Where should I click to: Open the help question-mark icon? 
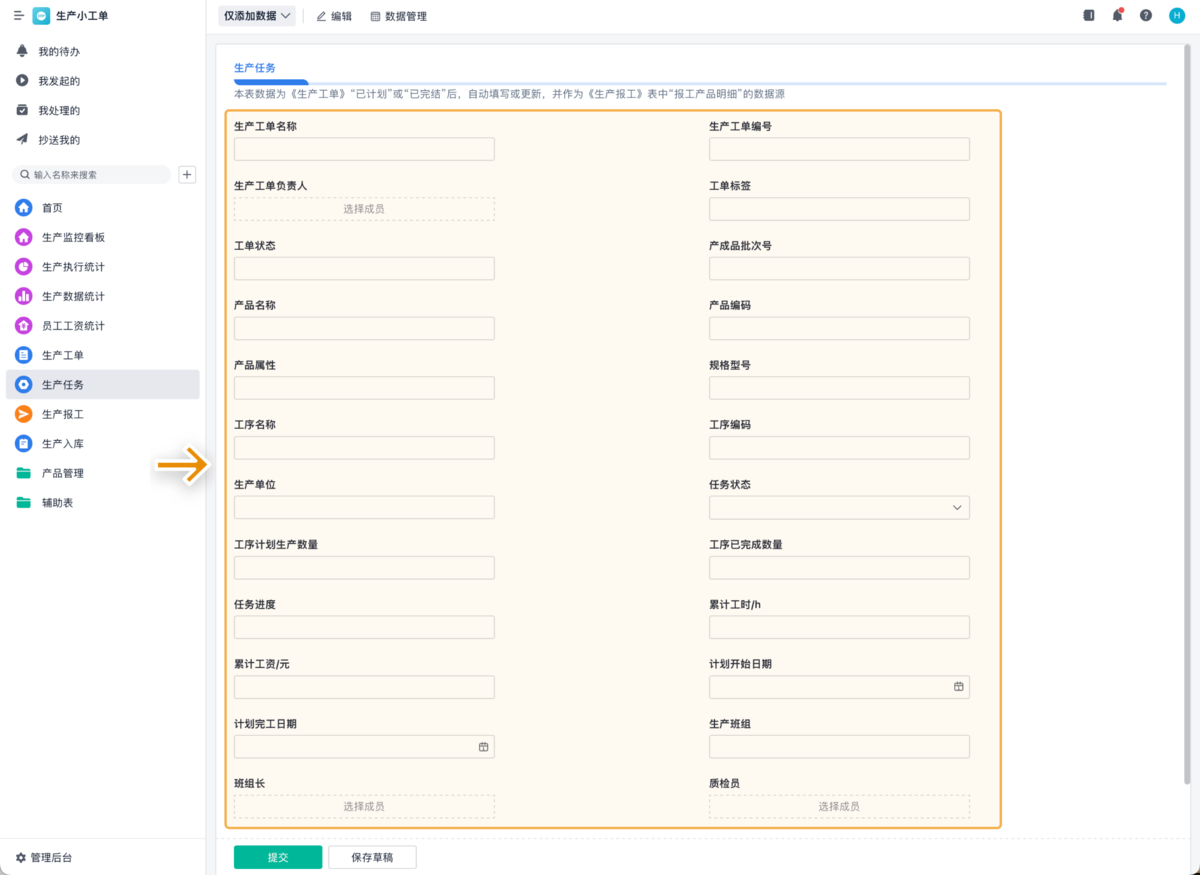(x=1146, y=15)
